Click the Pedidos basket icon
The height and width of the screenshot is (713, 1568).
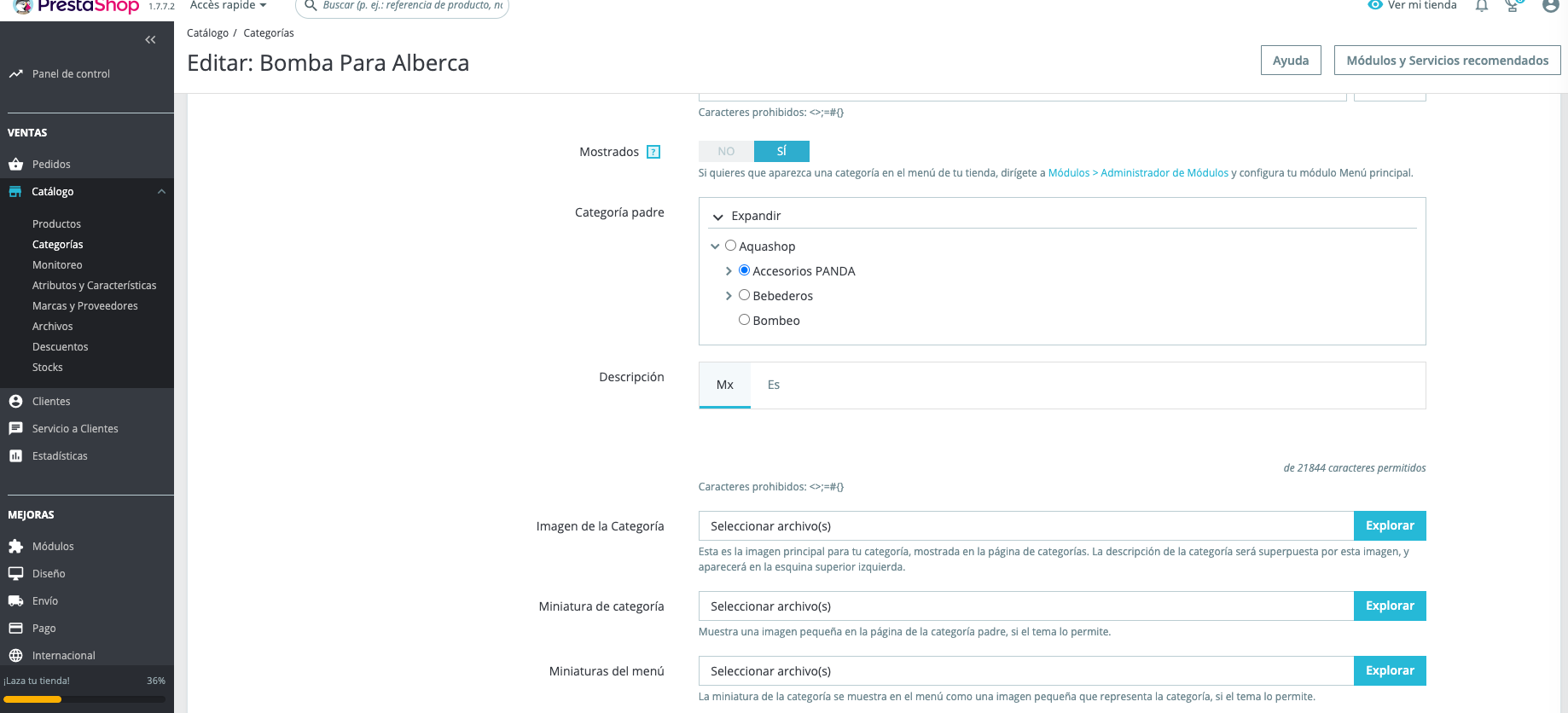pyautogui.click(x=15, y=165)
